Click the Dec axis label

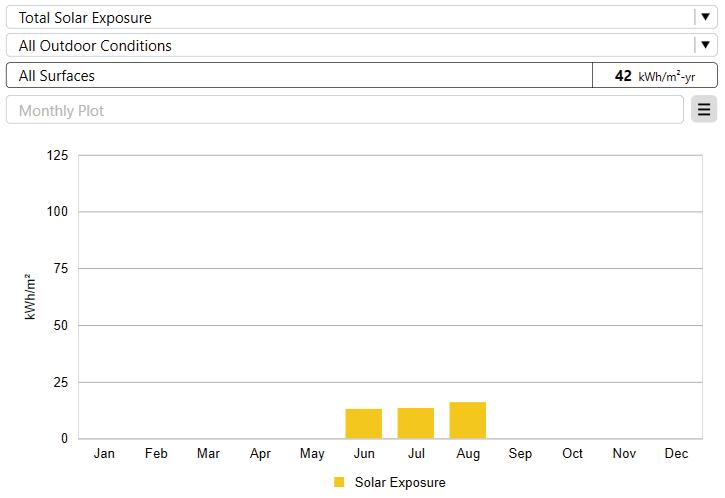pos(676,454)
